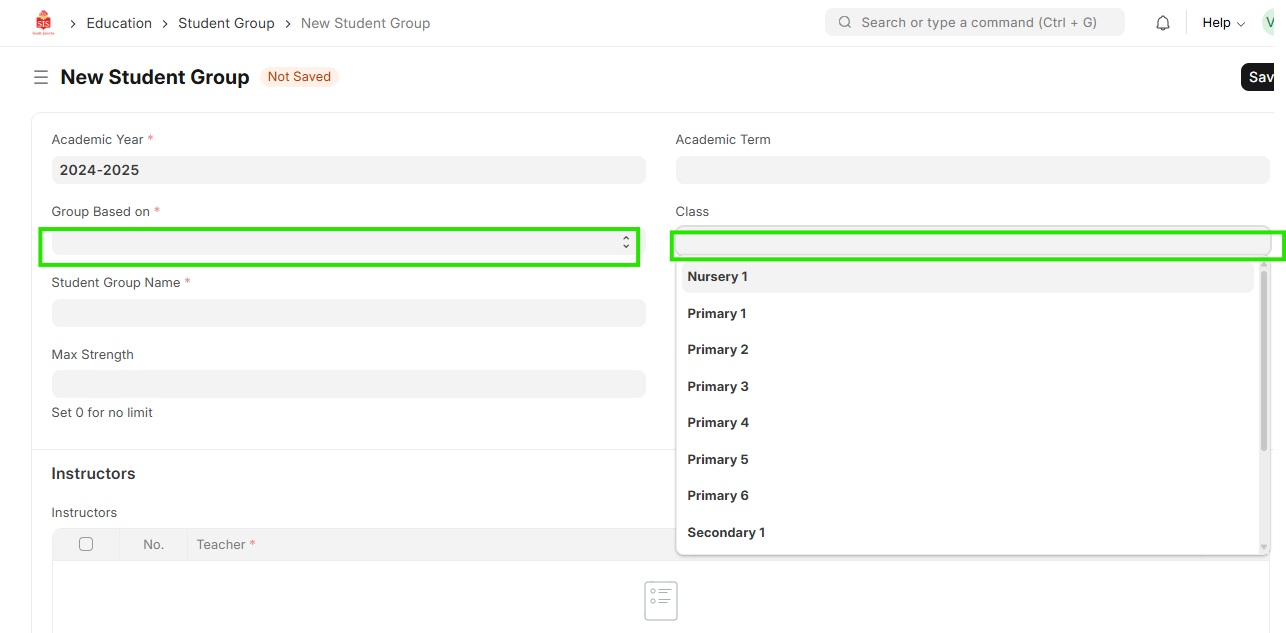Image resolution: width=1286 pixels, height=633 pixels.
Task: Click the empty instructors table icon
Action: (661, 600)
